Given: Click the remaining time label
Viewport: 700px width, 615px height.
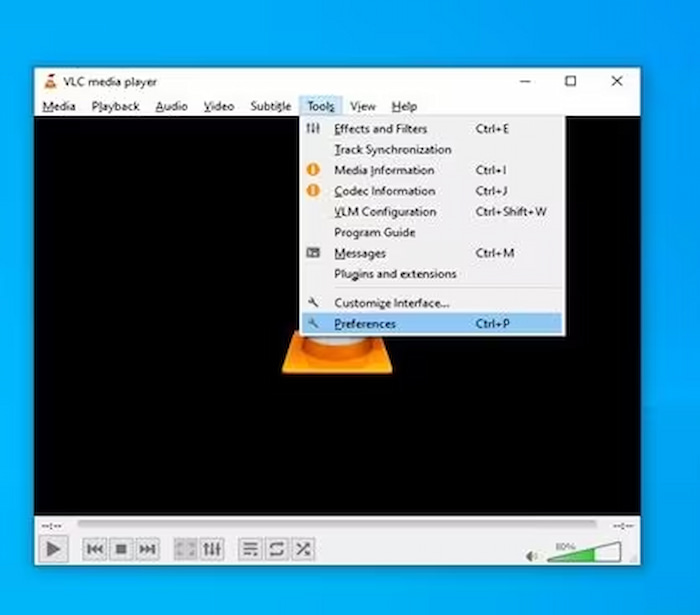Looking at the screenshot, I should point(623,526).
